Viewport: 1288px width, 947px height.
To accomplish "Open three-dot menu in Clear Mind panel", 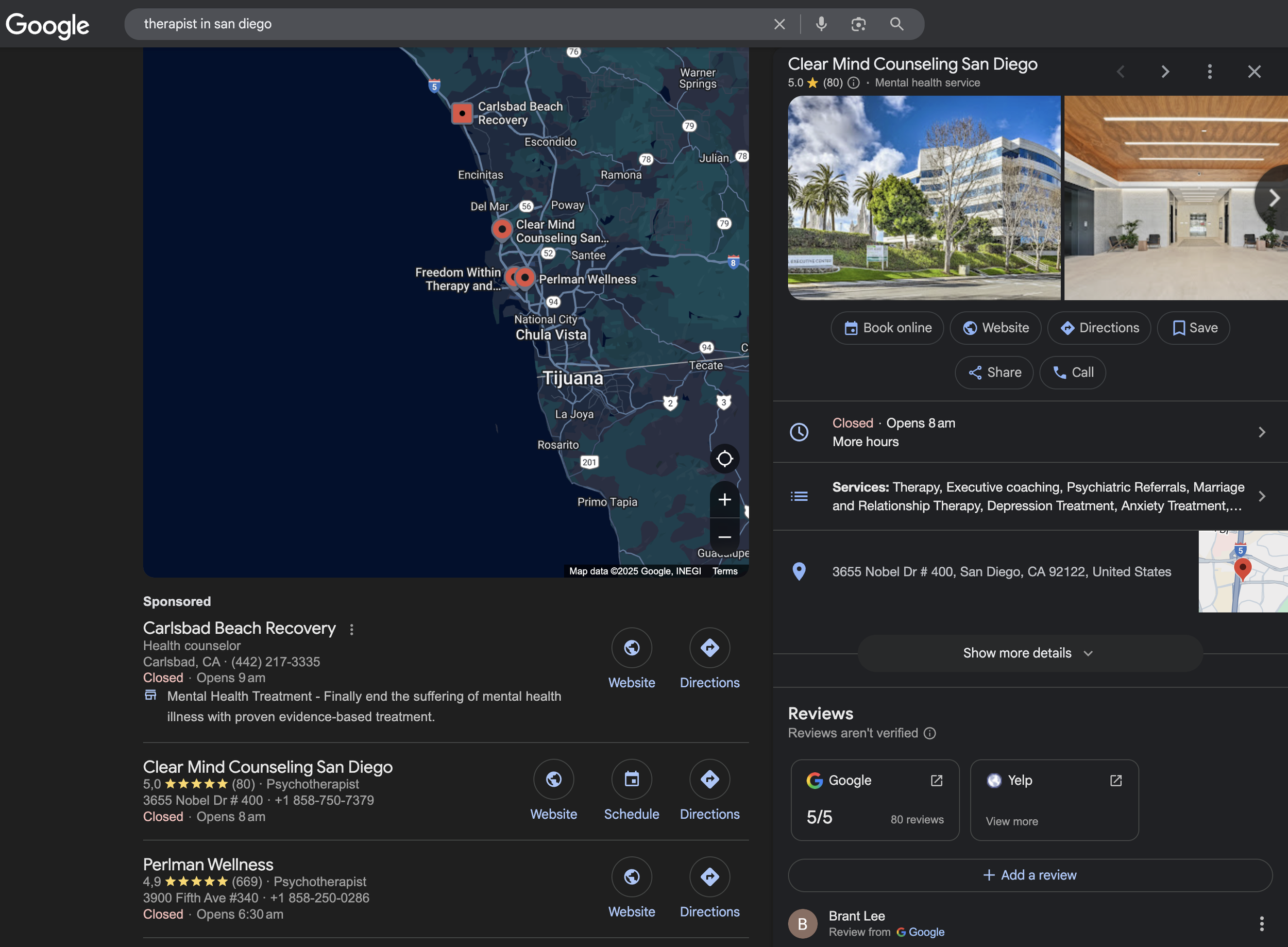I will pyautogui.click(x=1210, y=72).
